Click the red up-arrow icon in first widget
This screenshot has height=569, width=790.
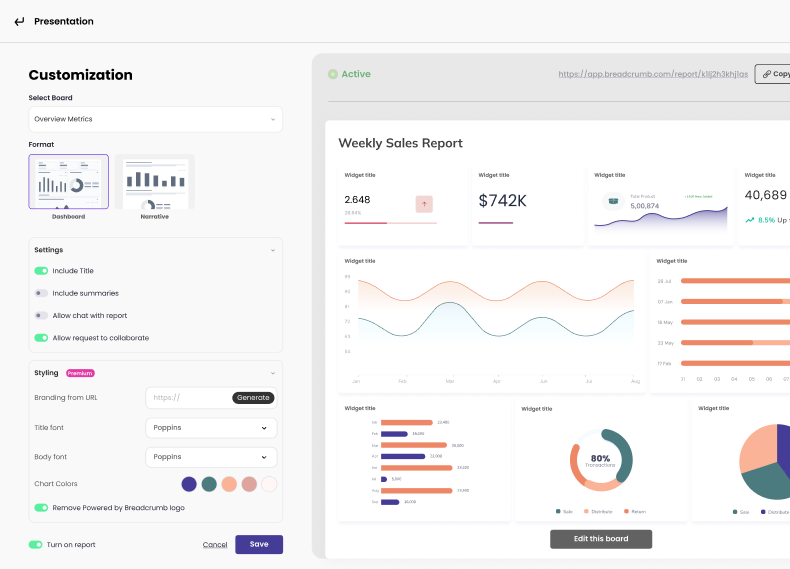point(424,204)
